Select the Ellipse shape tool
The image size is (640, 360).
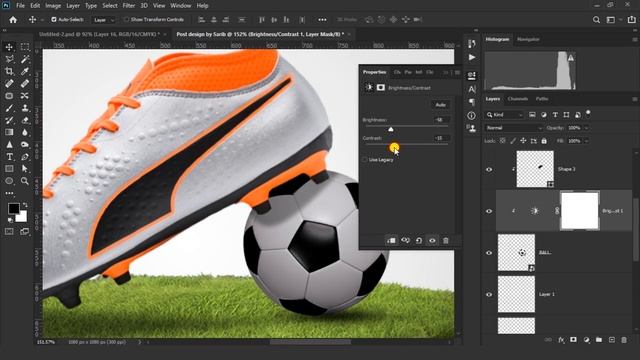[x=9, y=181]
